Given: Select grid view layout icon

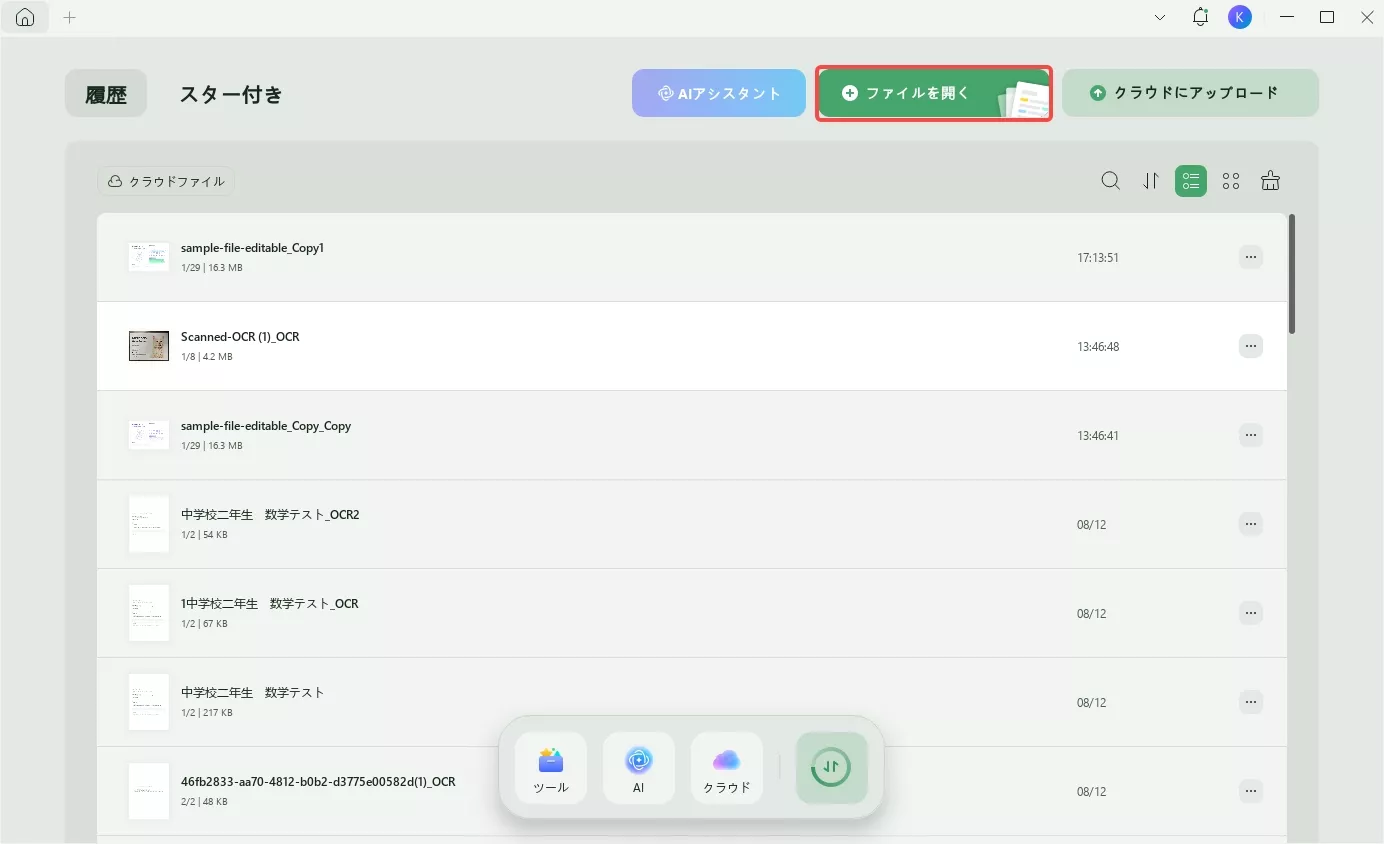Looking at the screenshot, I should [x=1231, y=181].
